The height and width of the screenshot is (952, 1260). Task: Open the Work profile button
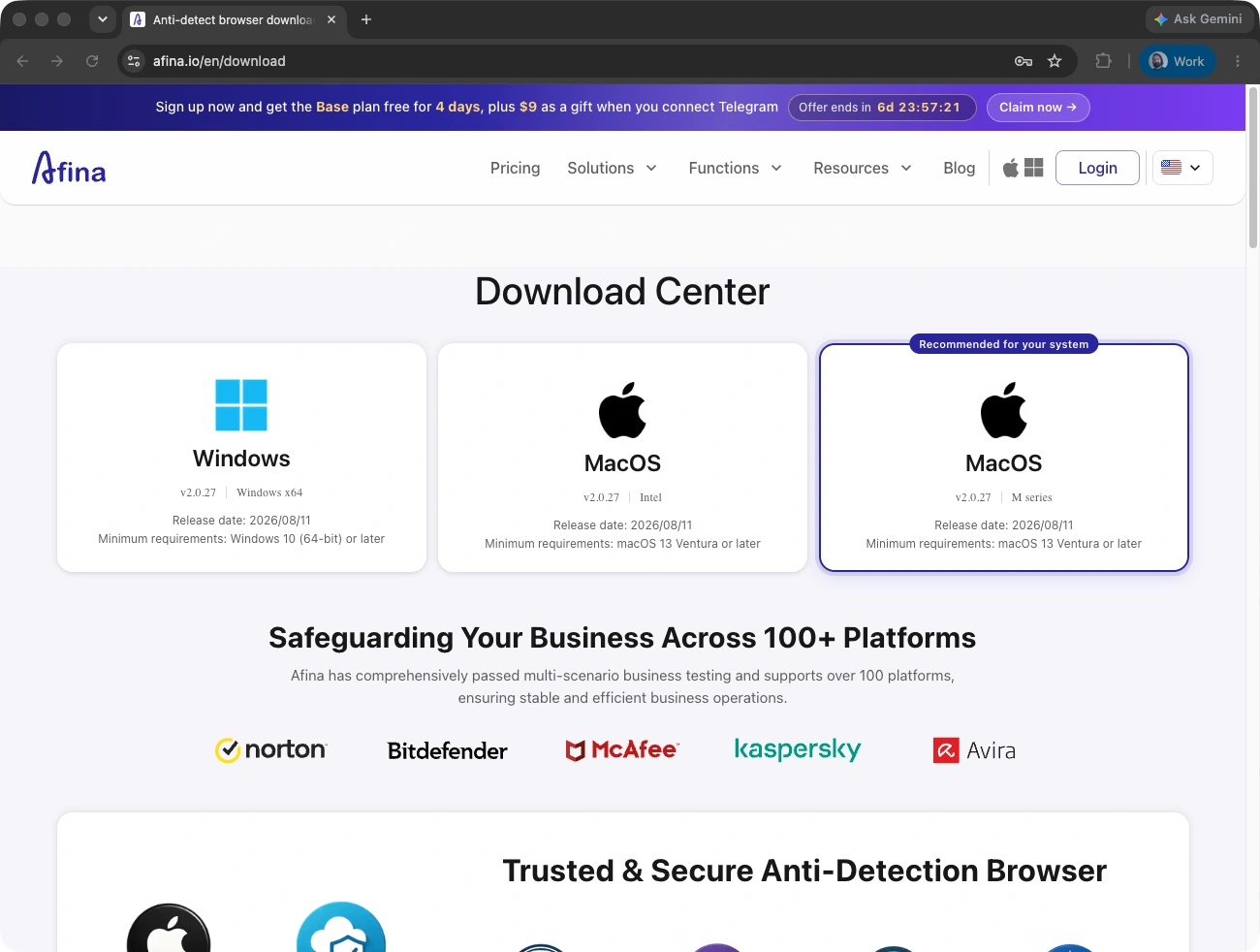click(x=1177, y=61)
